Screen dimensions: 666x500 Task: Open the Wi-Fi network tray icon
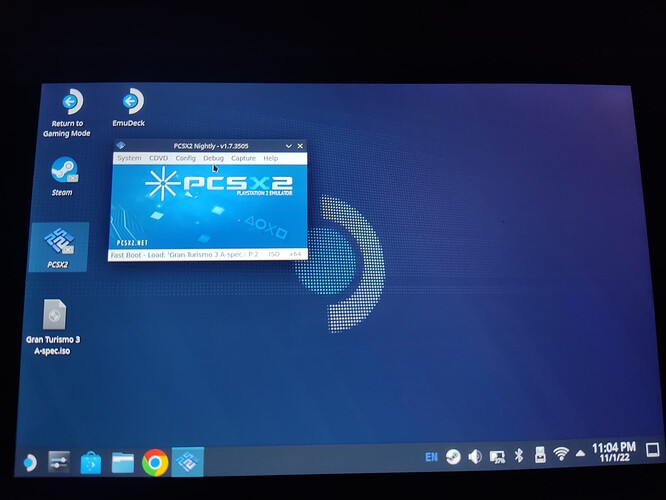click(x=561, y=455)
